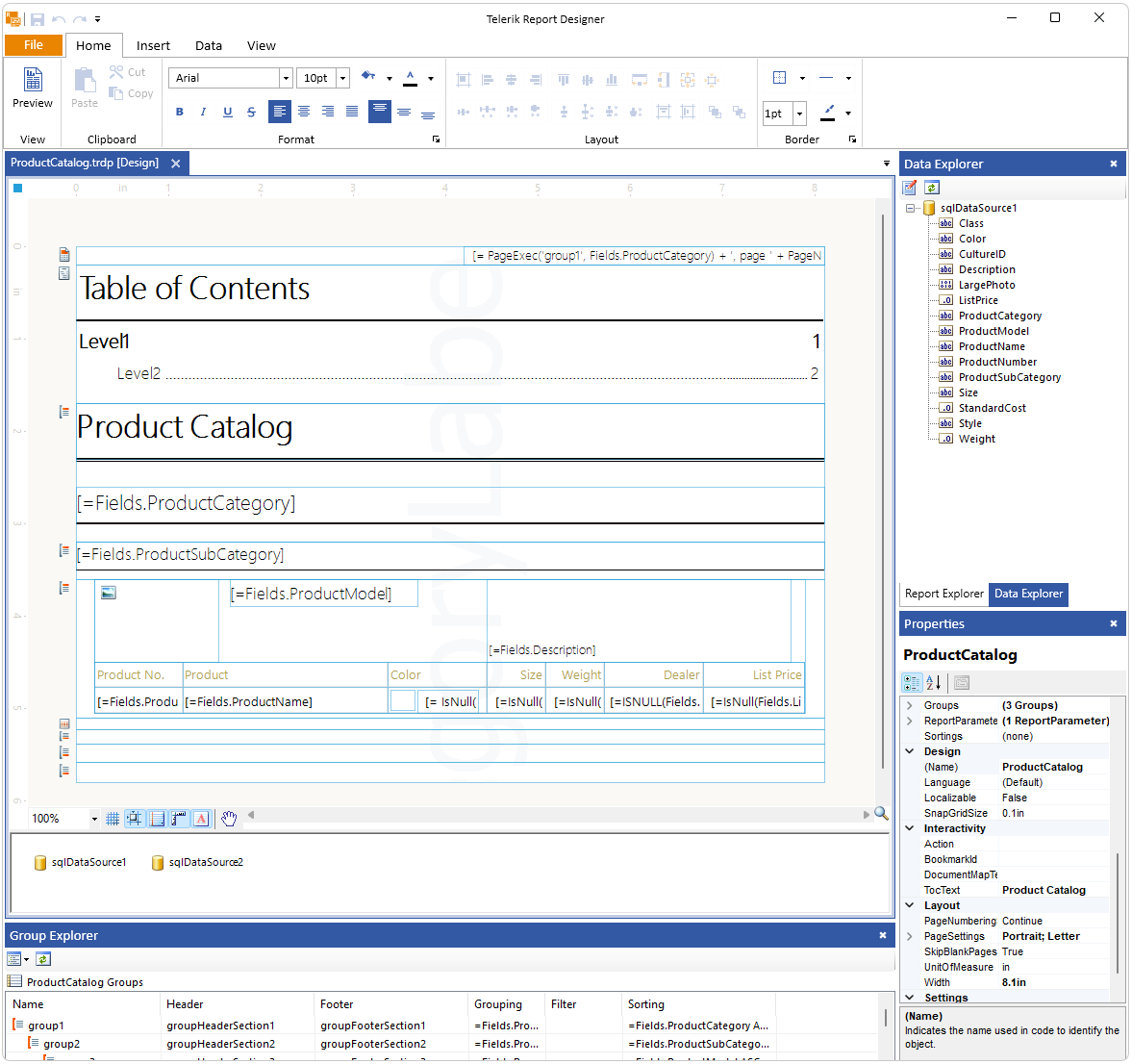
Task: Apply strikethrough formatting
Action: (251, 112)
